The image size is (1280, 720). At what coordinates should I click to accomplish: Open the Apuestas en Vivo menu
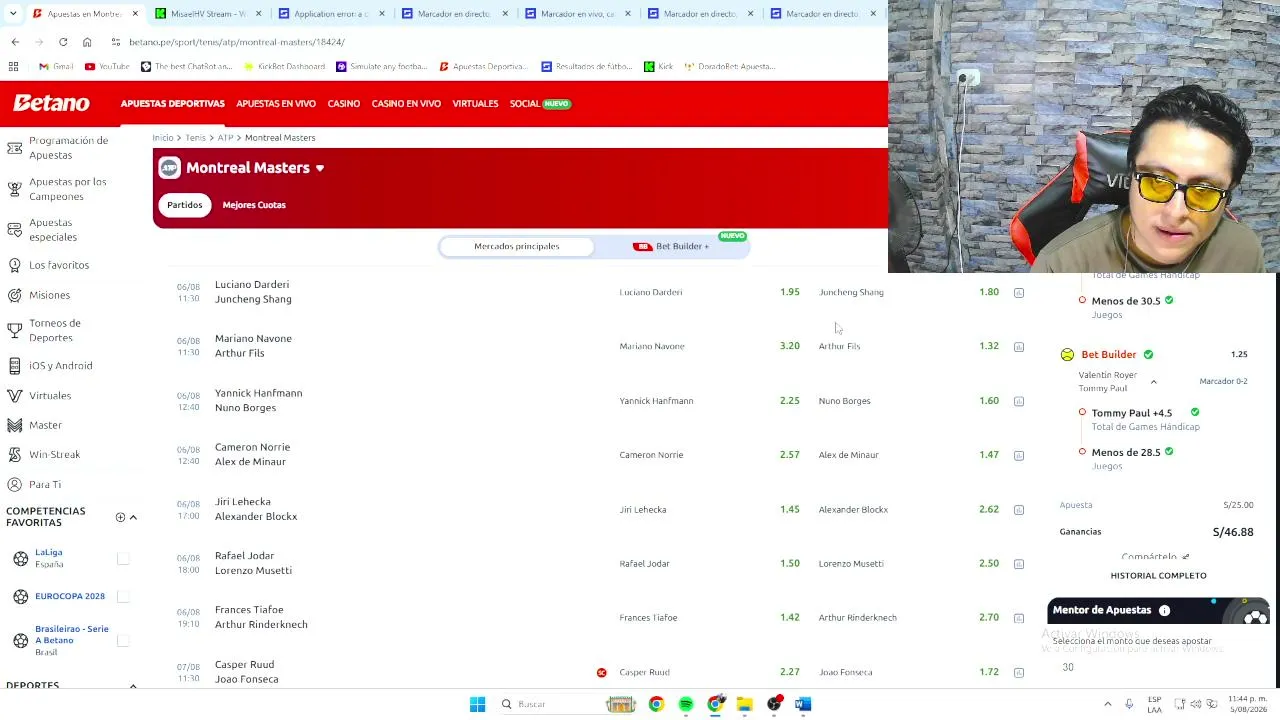[x=276, y=104]
